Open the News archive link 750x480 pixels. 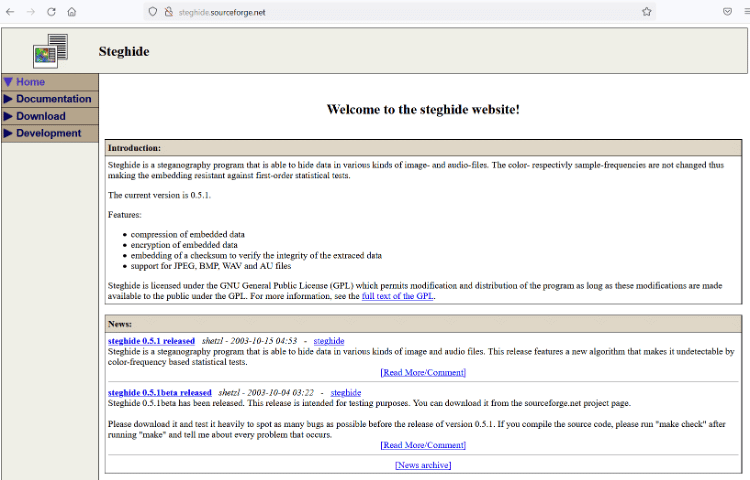pyautogui.click(x=423, y=465)
